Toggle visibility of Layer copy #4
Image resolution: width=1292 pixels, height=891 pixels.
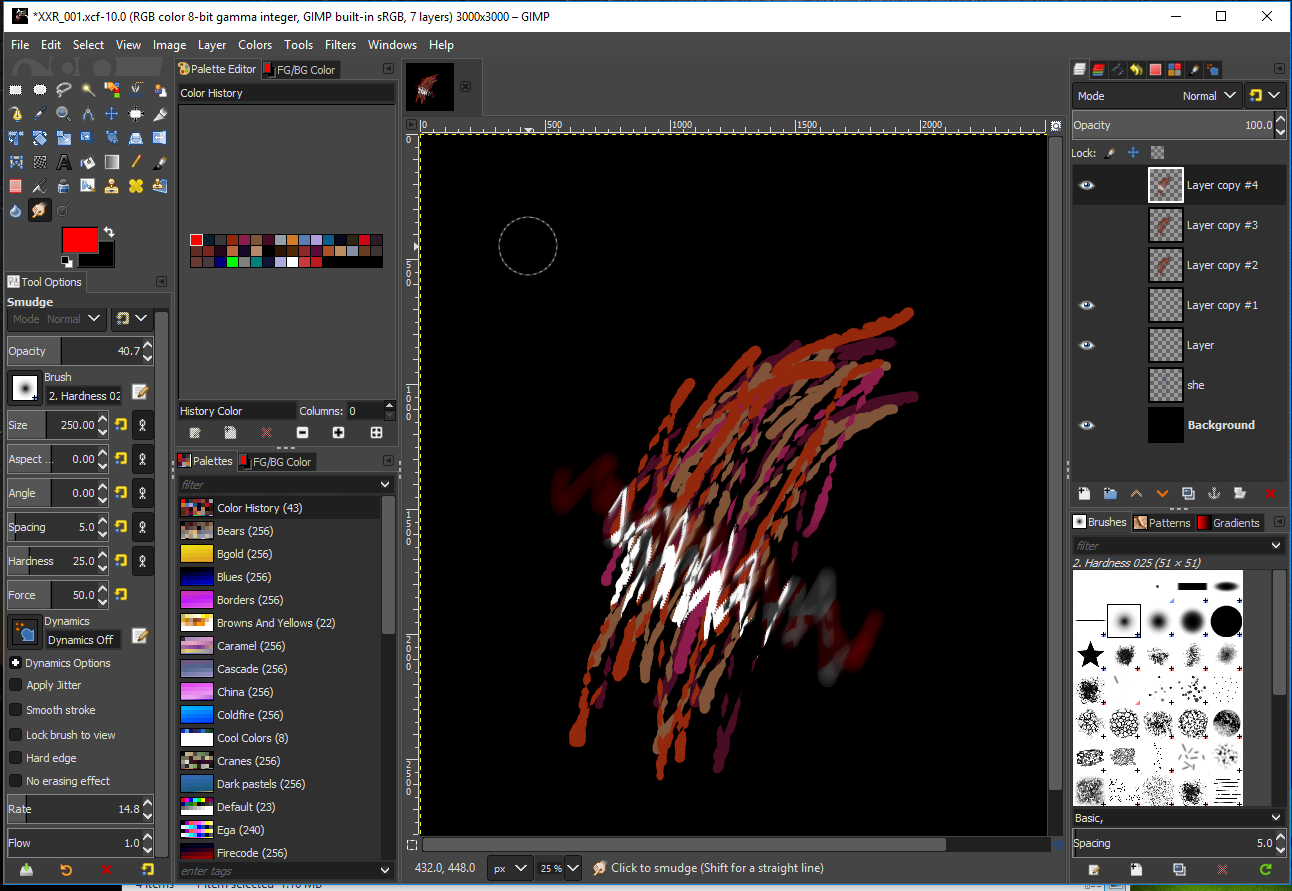pos(1086,185)
